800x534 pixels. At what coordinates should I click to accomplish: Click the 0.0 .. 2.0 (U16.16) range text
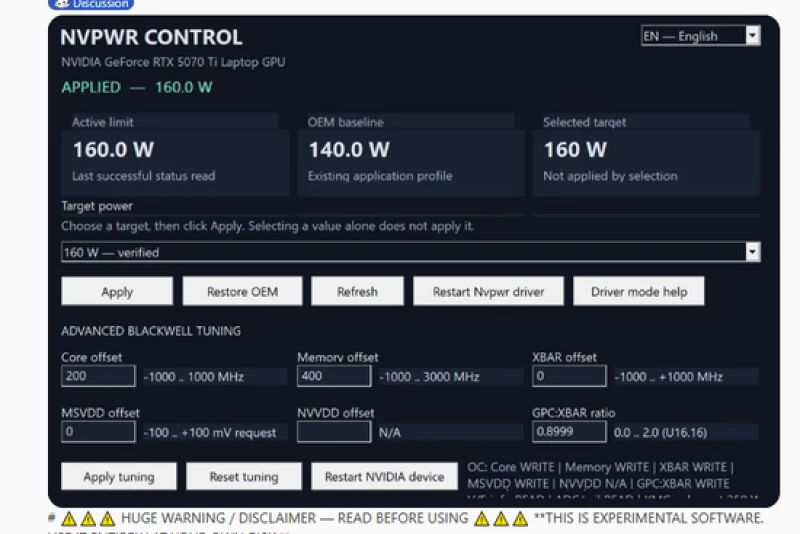click(x=660, y=433)
